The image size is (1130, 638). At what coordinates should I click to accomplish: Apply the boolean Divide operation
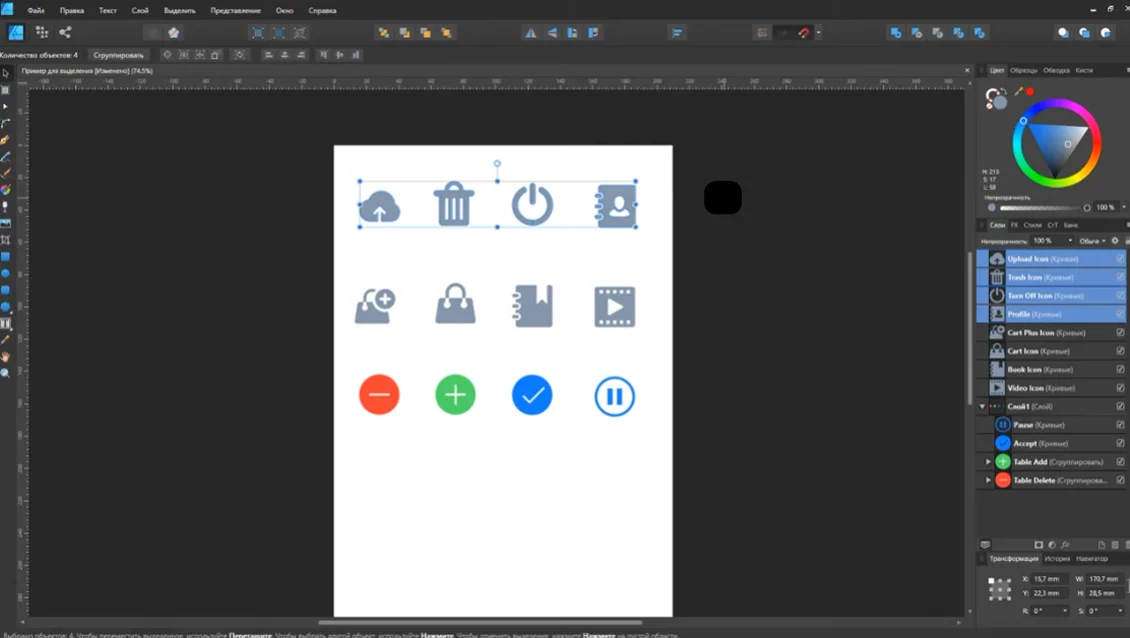point(979,32)
